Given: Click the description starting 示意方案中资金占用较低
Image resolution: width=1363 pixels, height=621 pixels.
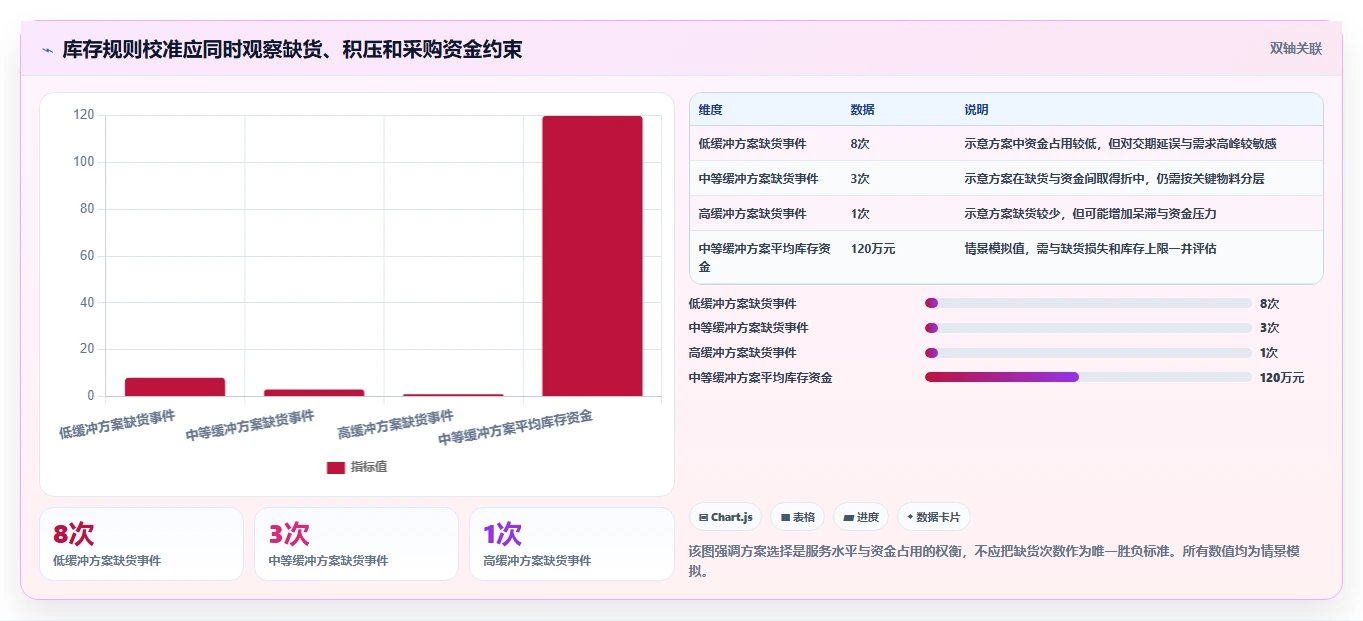Looking at the screenshot, I should coord(1120,143).
